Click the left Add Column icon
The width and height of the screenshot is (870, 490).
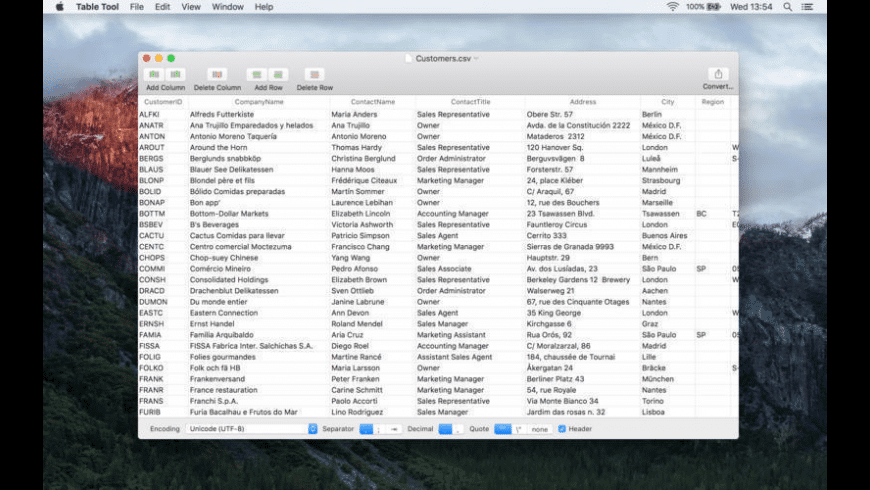pos(153,75)
